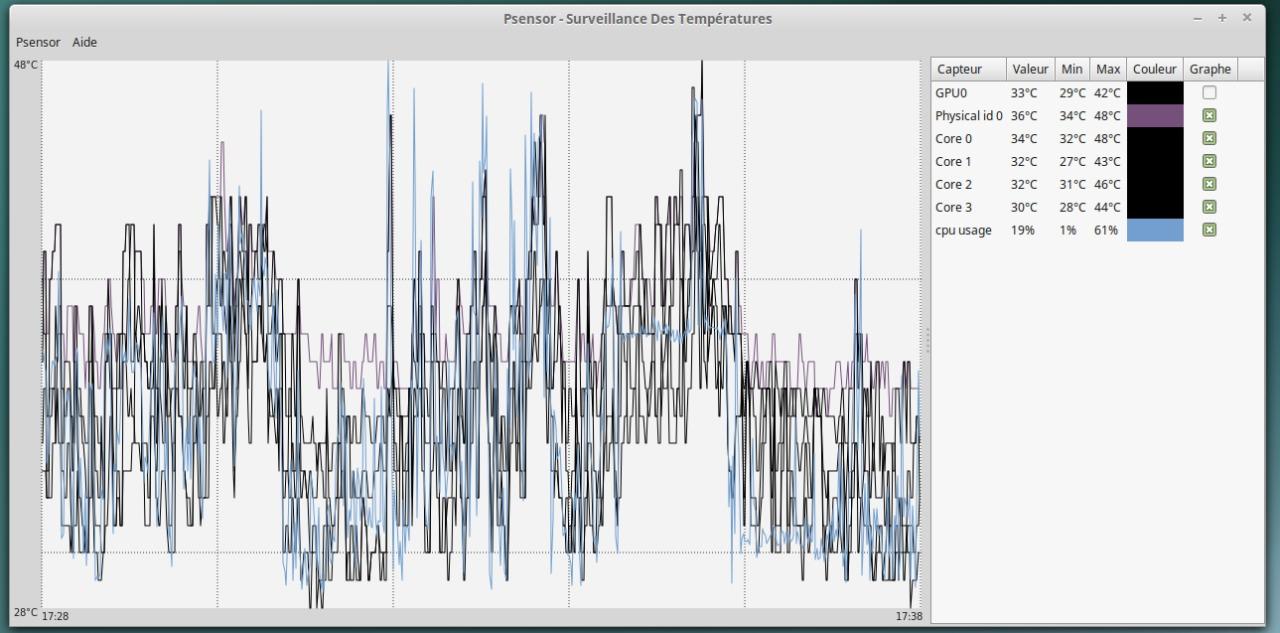1280x633 pixels.
Task: Open the Aide menu
Action: [85, 42]
